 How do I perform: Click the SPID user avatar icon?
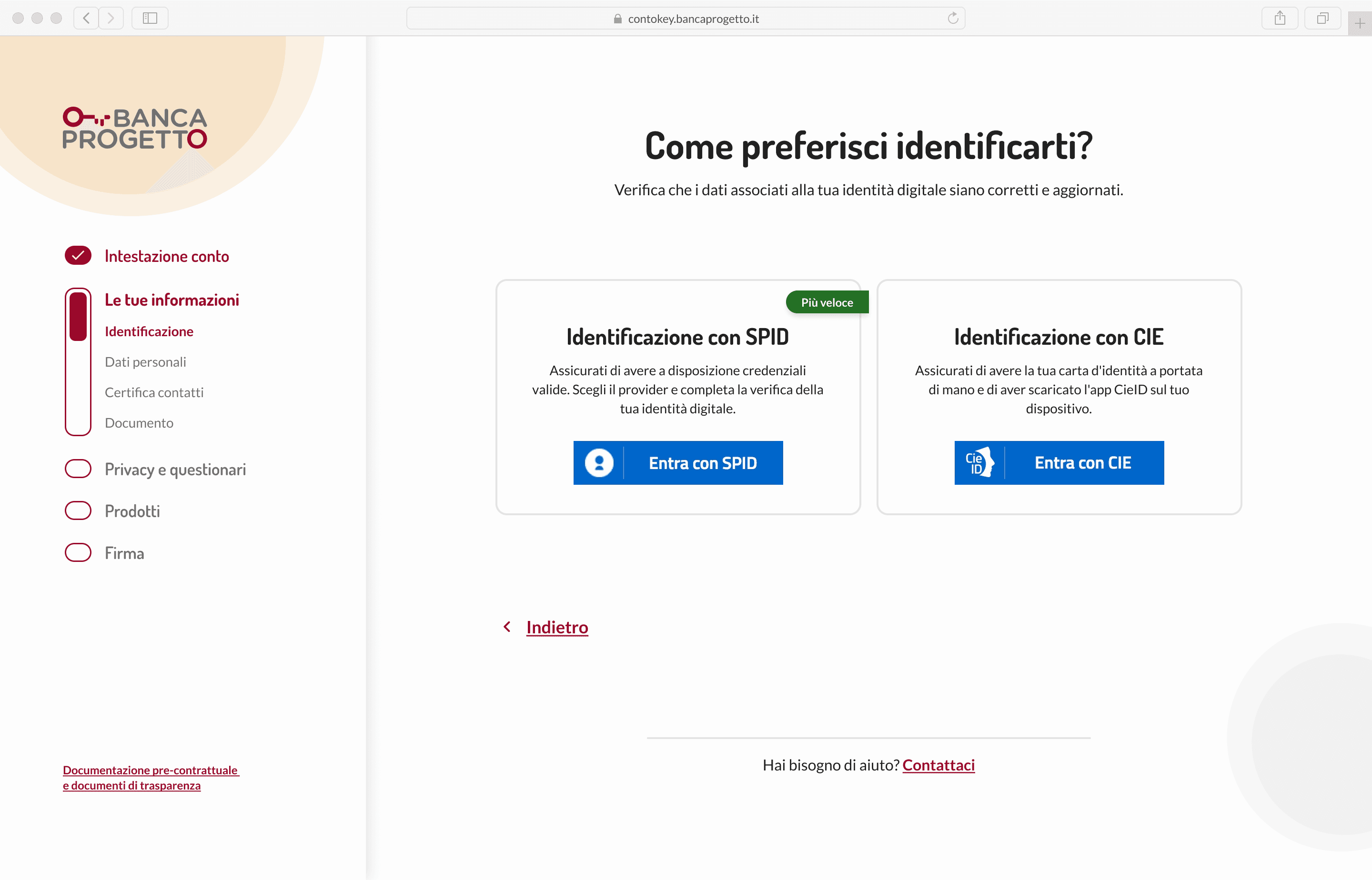coord(598,463)
